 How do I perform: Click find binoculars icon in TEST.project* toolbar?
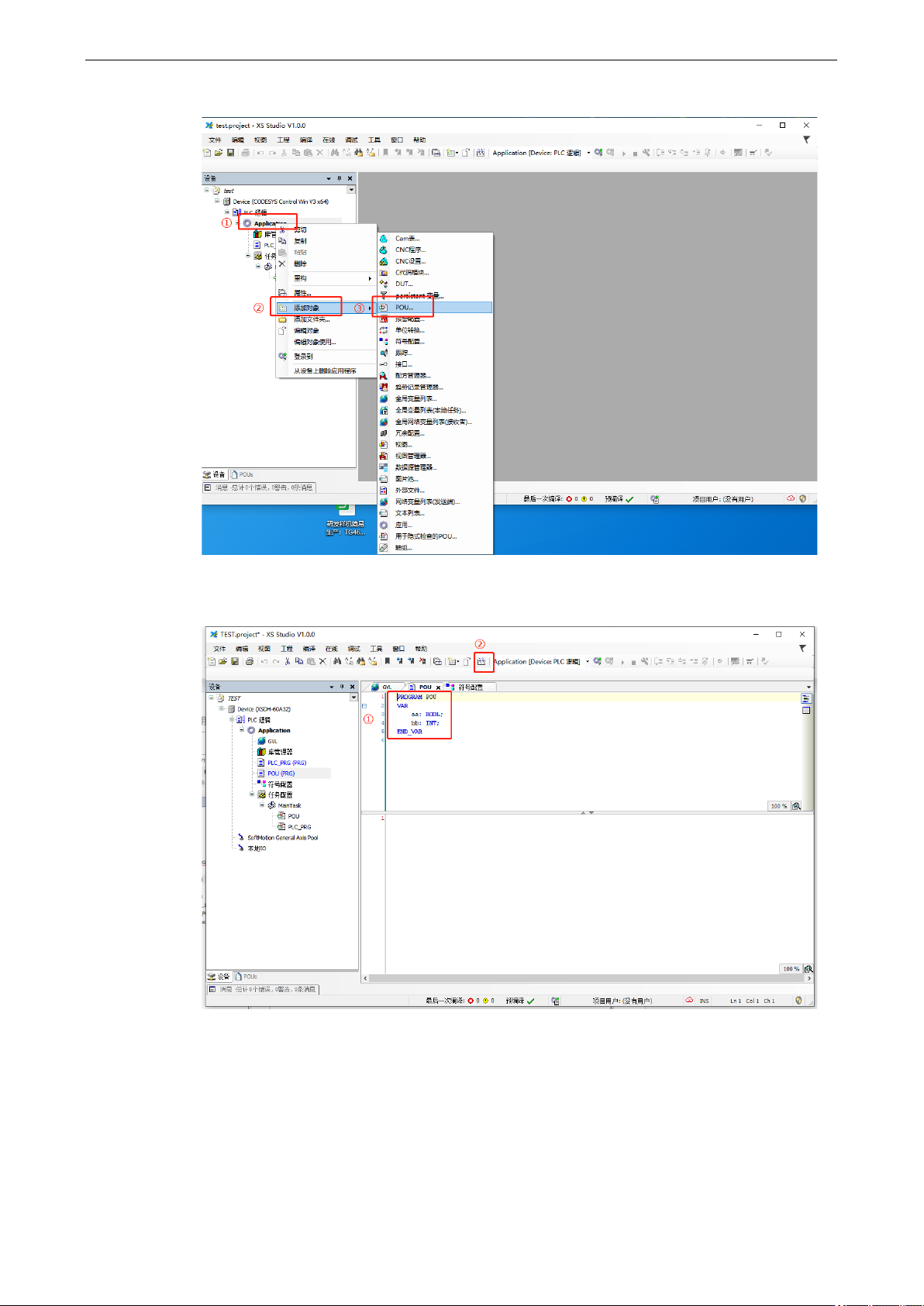(x=337, y=661)
